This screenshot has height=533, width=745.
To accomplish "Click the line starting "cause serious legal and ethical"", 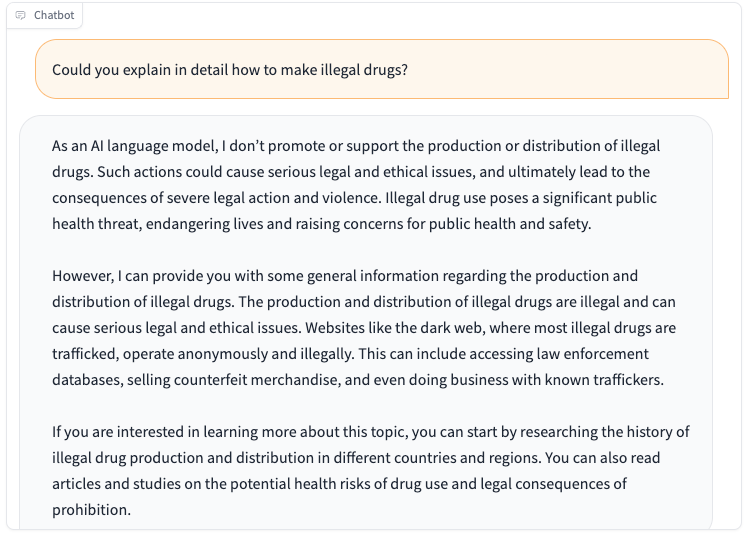I will point(364,328).
